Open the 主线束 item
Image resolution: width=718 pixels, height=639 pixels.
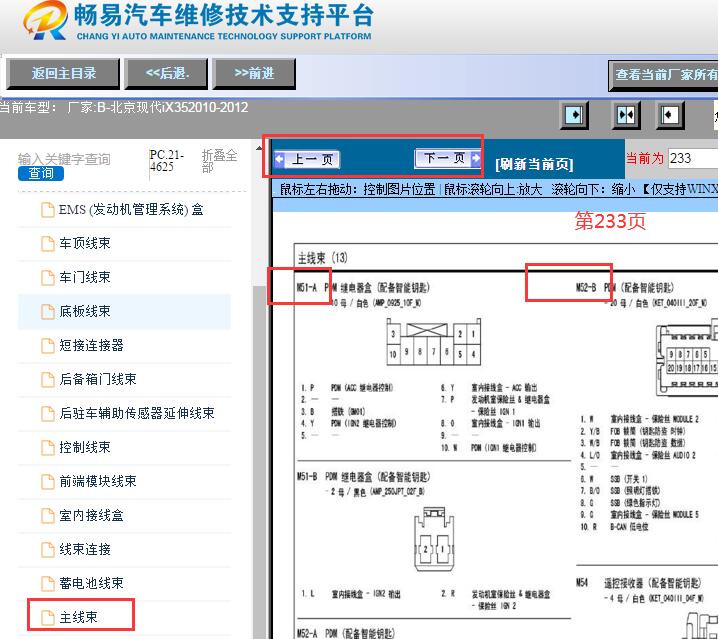coord(78,617)
